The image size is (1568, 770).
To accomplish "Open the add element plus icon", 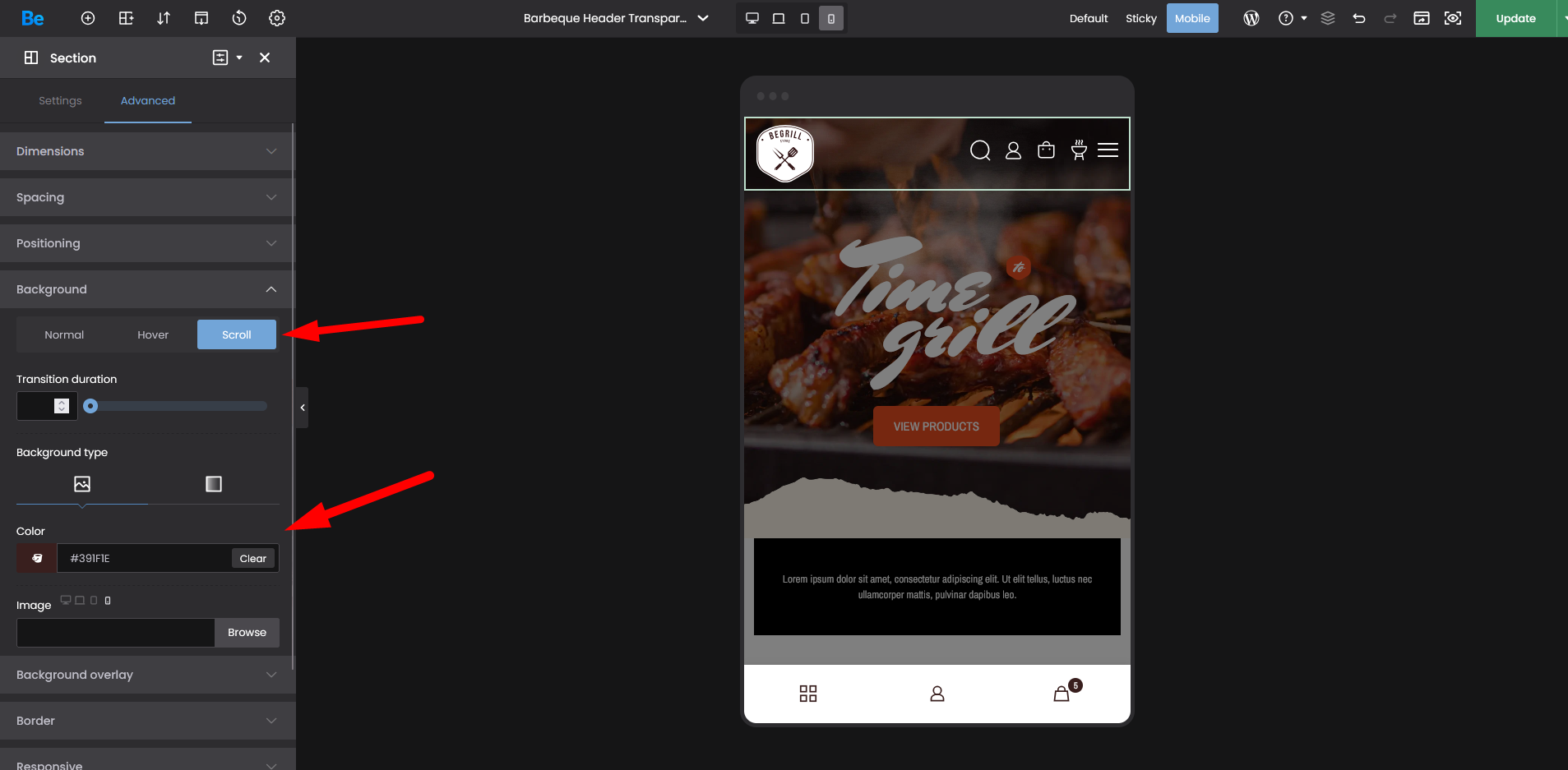I will tap(88, 18).
